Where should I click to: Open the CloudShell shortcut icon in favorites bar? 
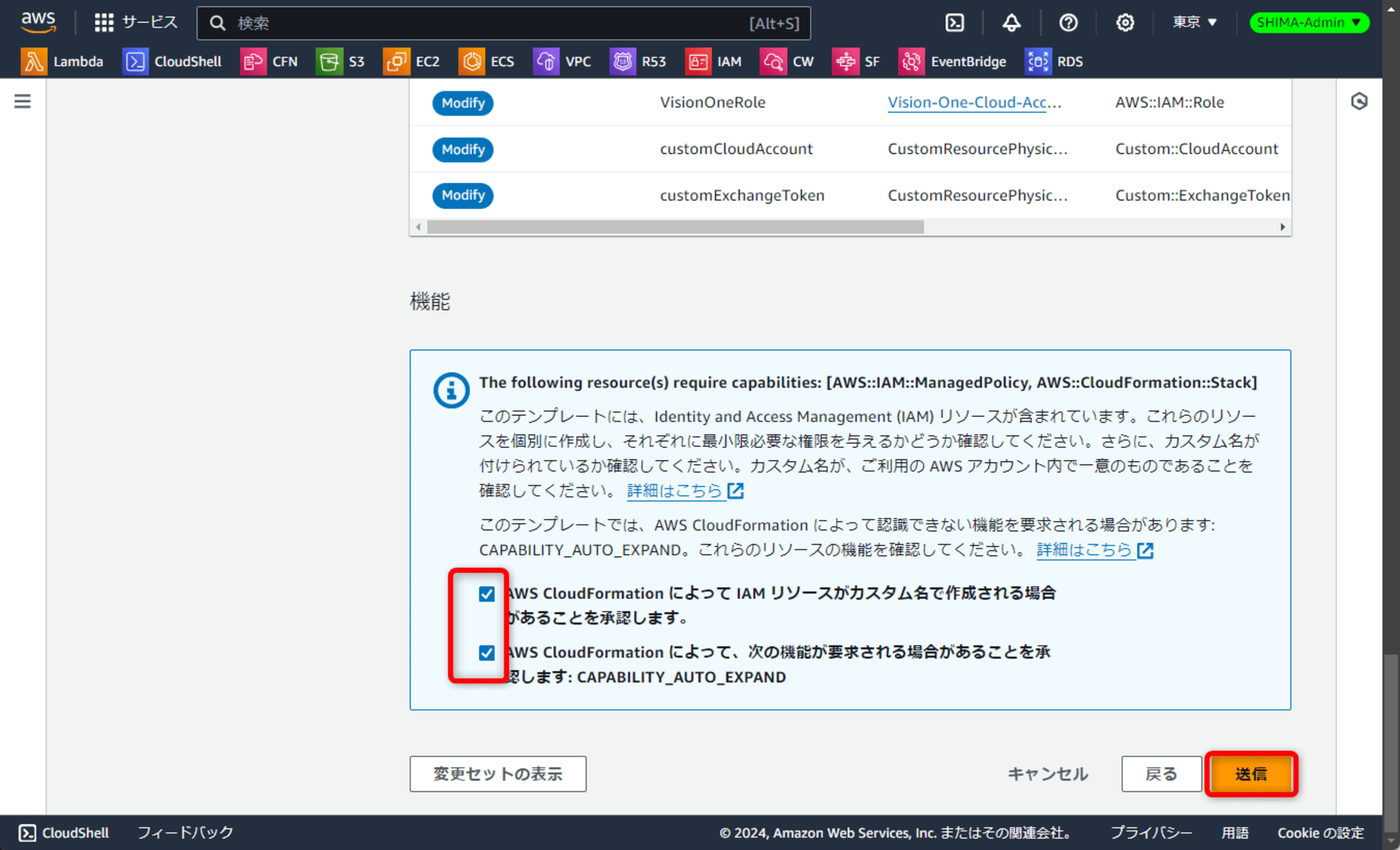(135, 62)
